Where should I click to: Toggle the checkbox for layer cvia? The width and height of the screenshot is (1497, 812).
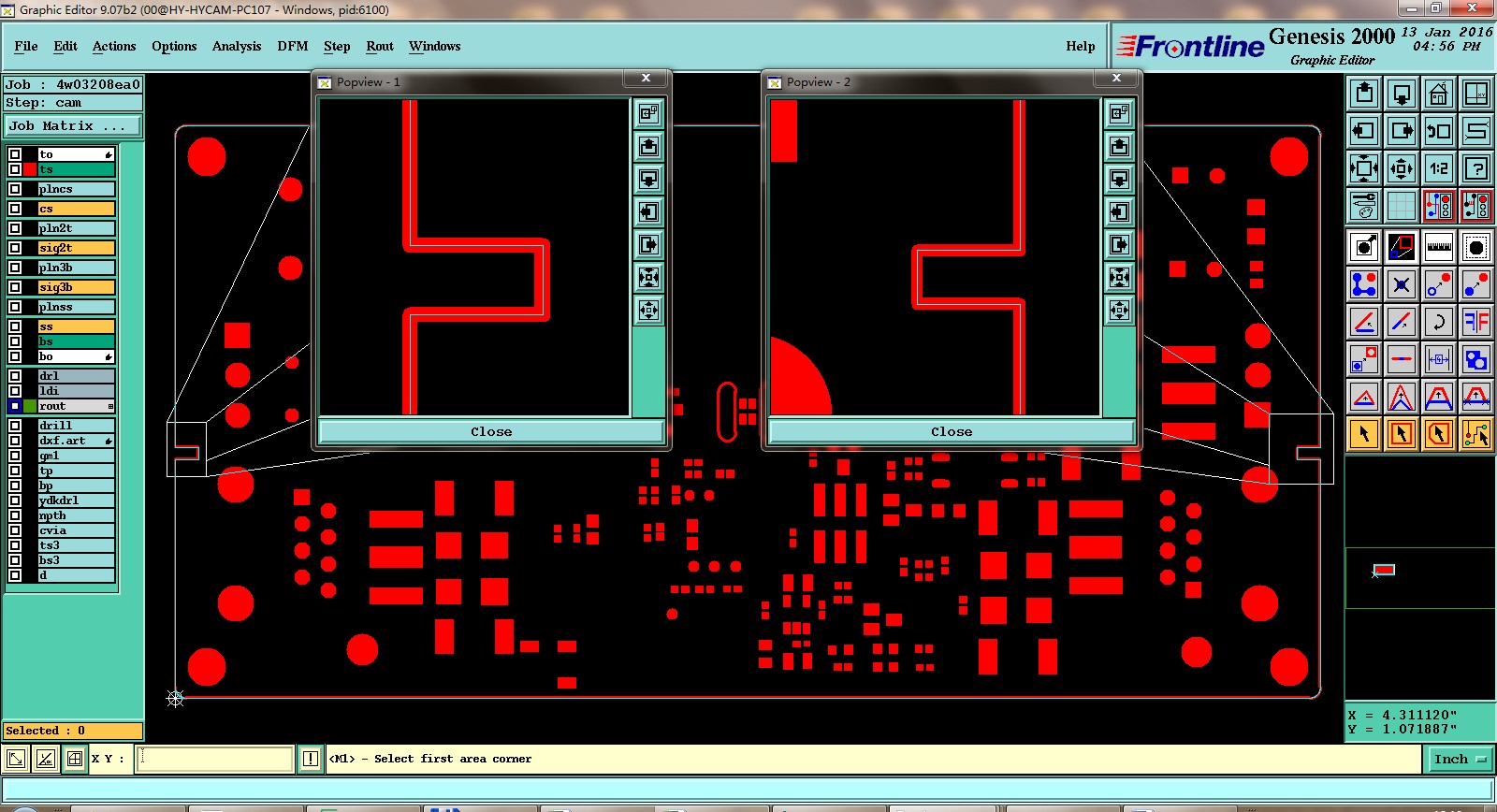tap(15, 530)
